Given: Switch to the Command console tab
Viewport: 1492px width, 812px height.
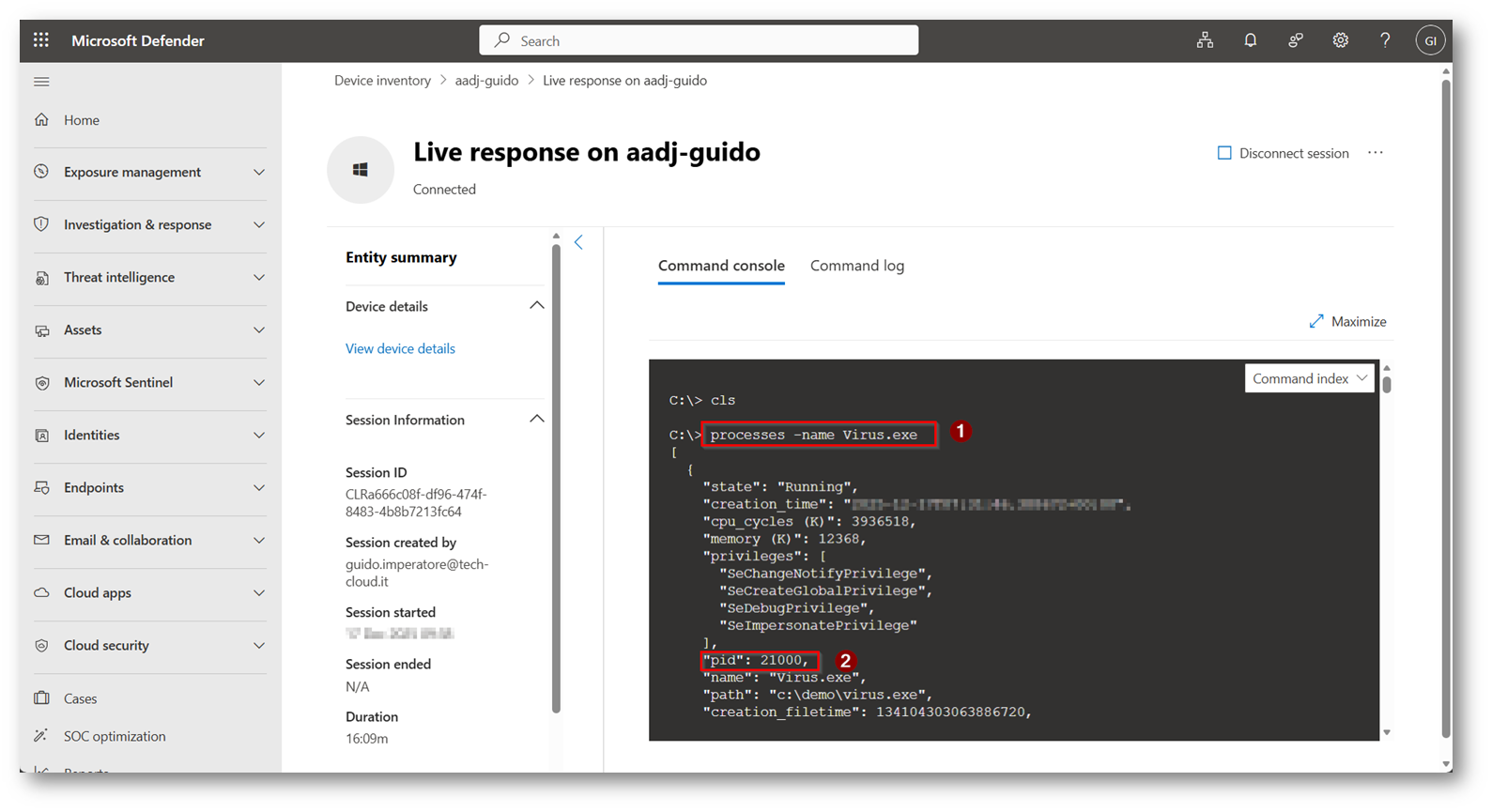Looking at the screenshot, I should click(721, 266).
